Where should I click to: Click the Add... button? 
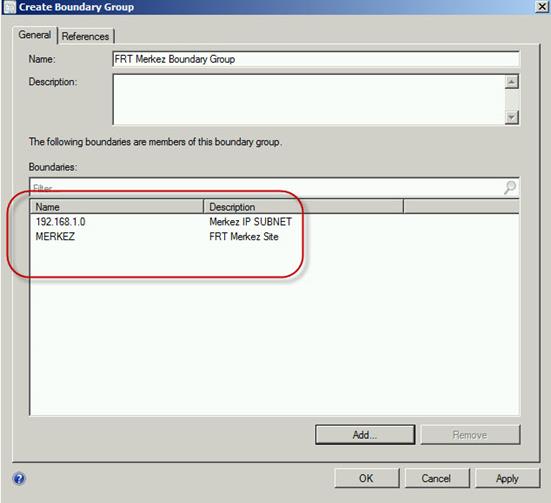365,435
